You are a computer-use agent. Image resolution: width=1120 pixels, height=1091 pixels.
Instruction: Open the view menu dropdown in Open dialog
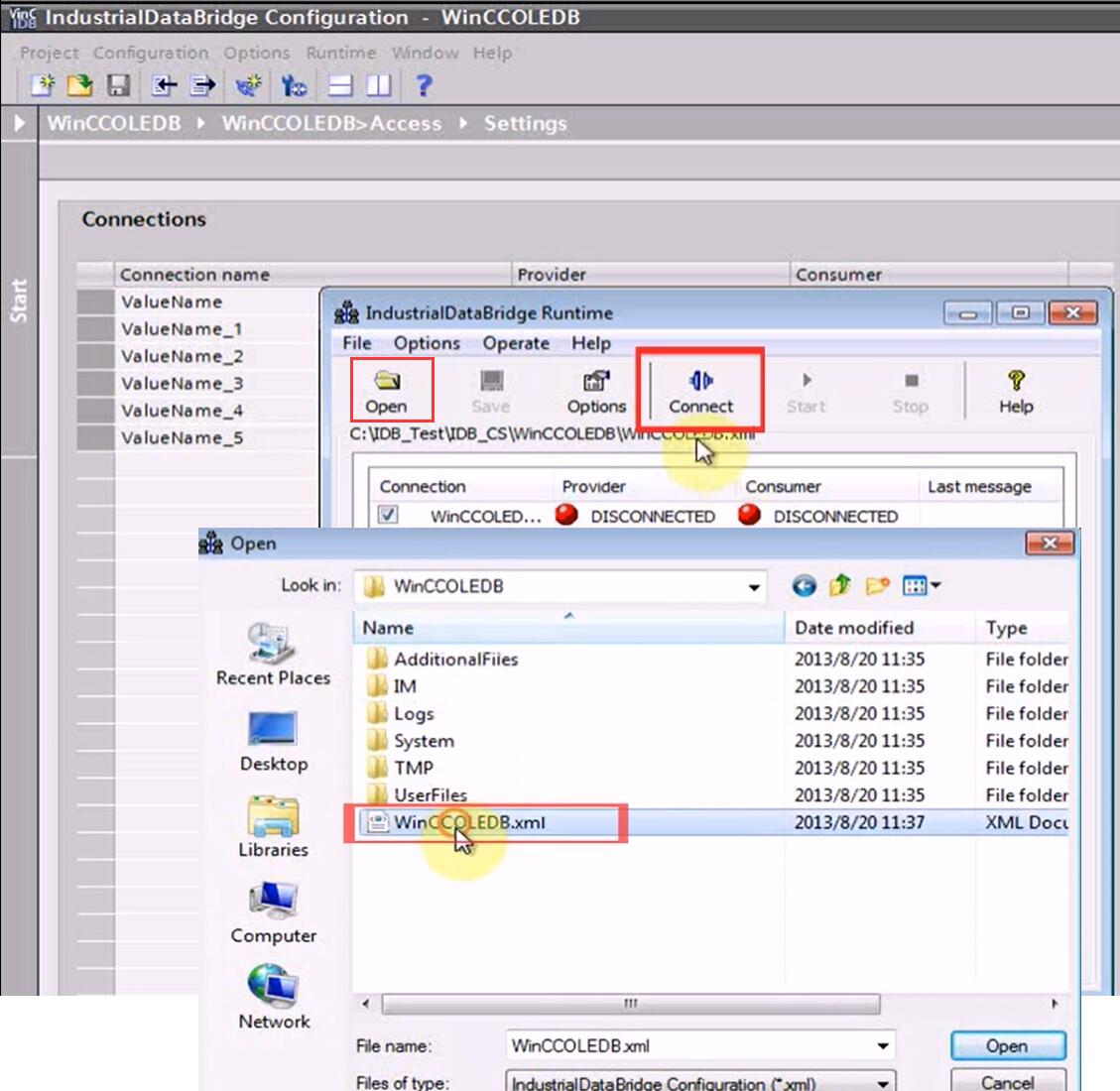click(935, 585)
